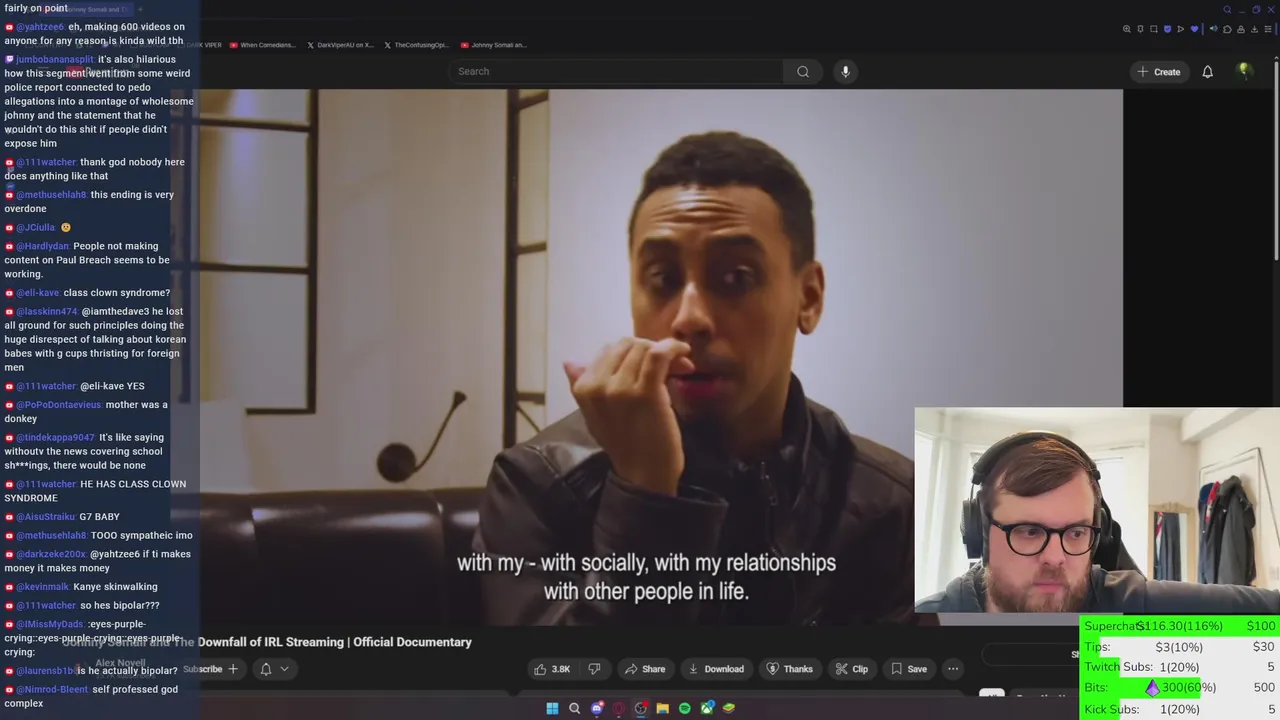The height and width of the screenshot is (720, 1280).
Task: Click the browser snapshot selection icon
Action: [1154, 29]
